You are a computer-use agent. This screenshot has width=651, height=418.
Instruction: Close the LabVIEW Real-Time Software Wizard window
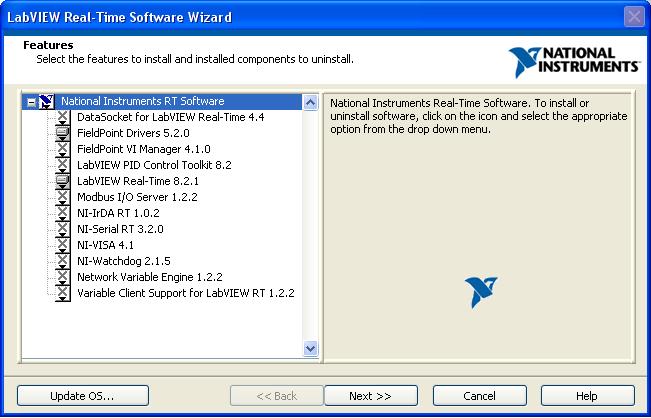click(634, 17)
